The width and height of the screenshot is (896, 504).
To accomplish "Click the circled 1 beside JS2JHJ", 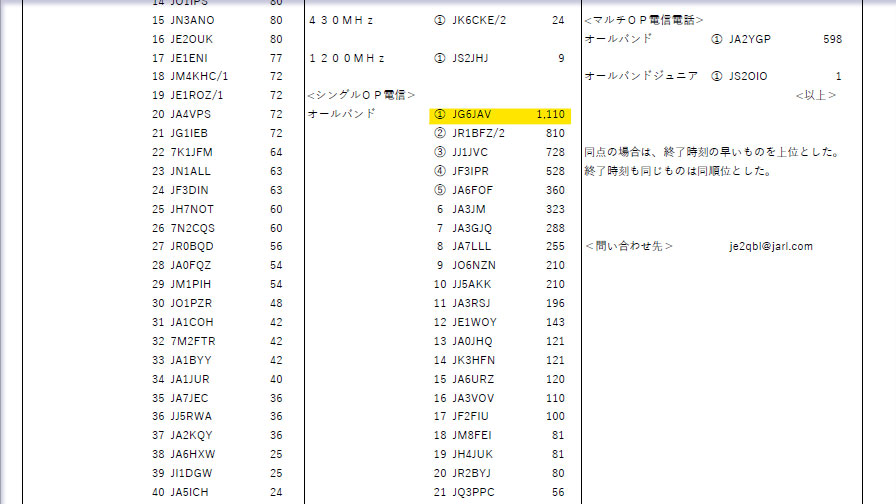I will point(440,58).
